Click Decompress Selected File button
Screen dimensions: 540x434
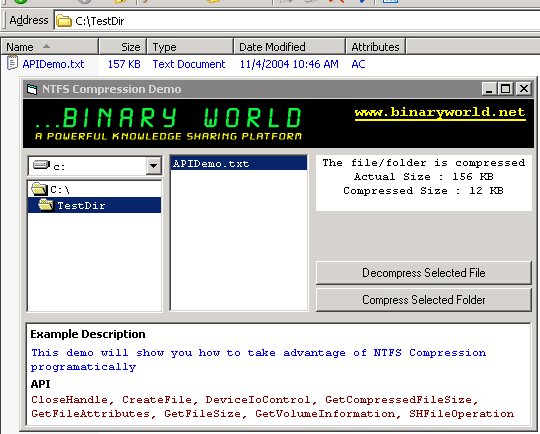tap(424, 273)
